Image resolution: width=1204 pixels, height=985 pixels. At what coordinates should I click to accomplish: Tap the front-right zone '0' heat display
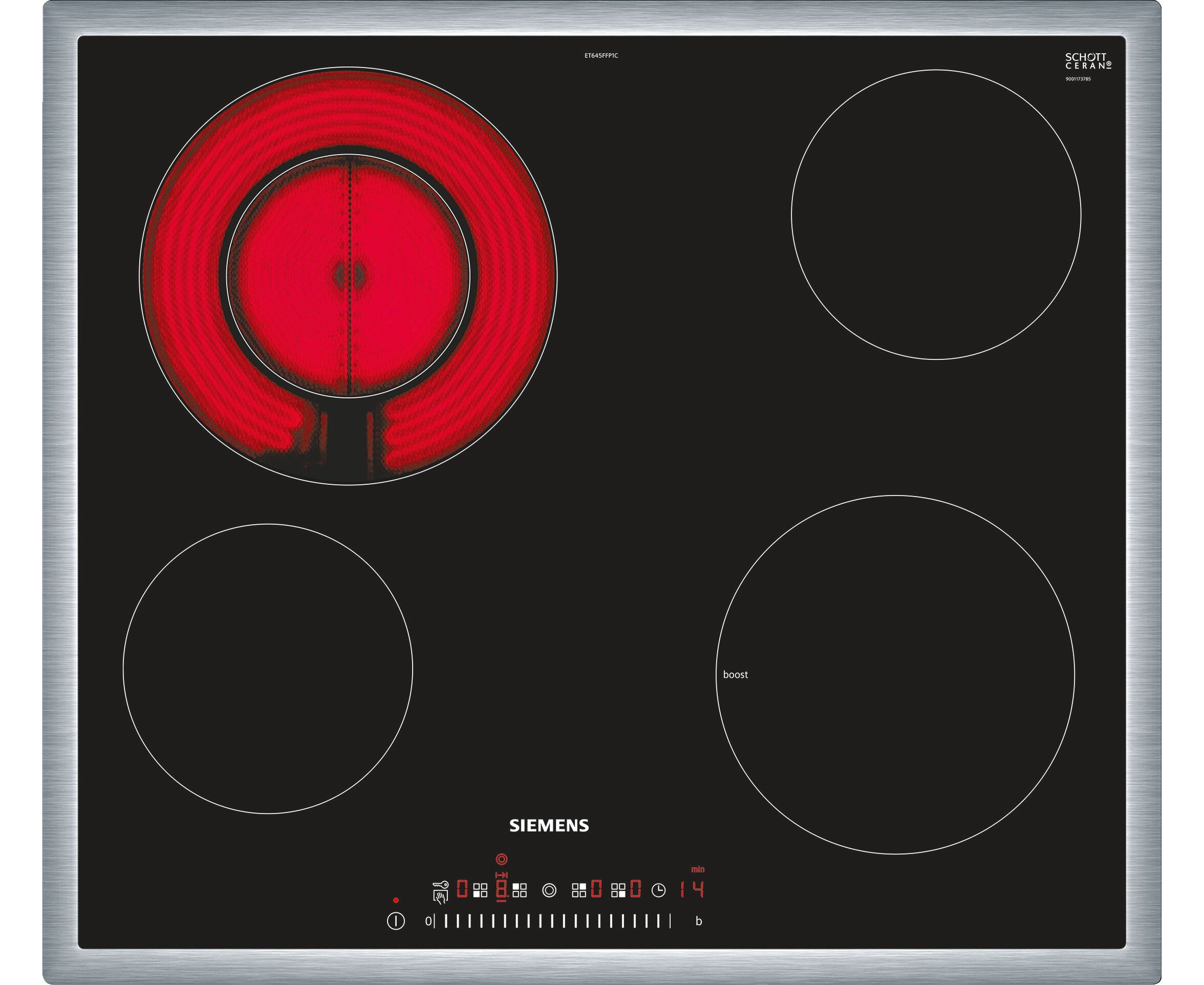(x=636, y=889)
